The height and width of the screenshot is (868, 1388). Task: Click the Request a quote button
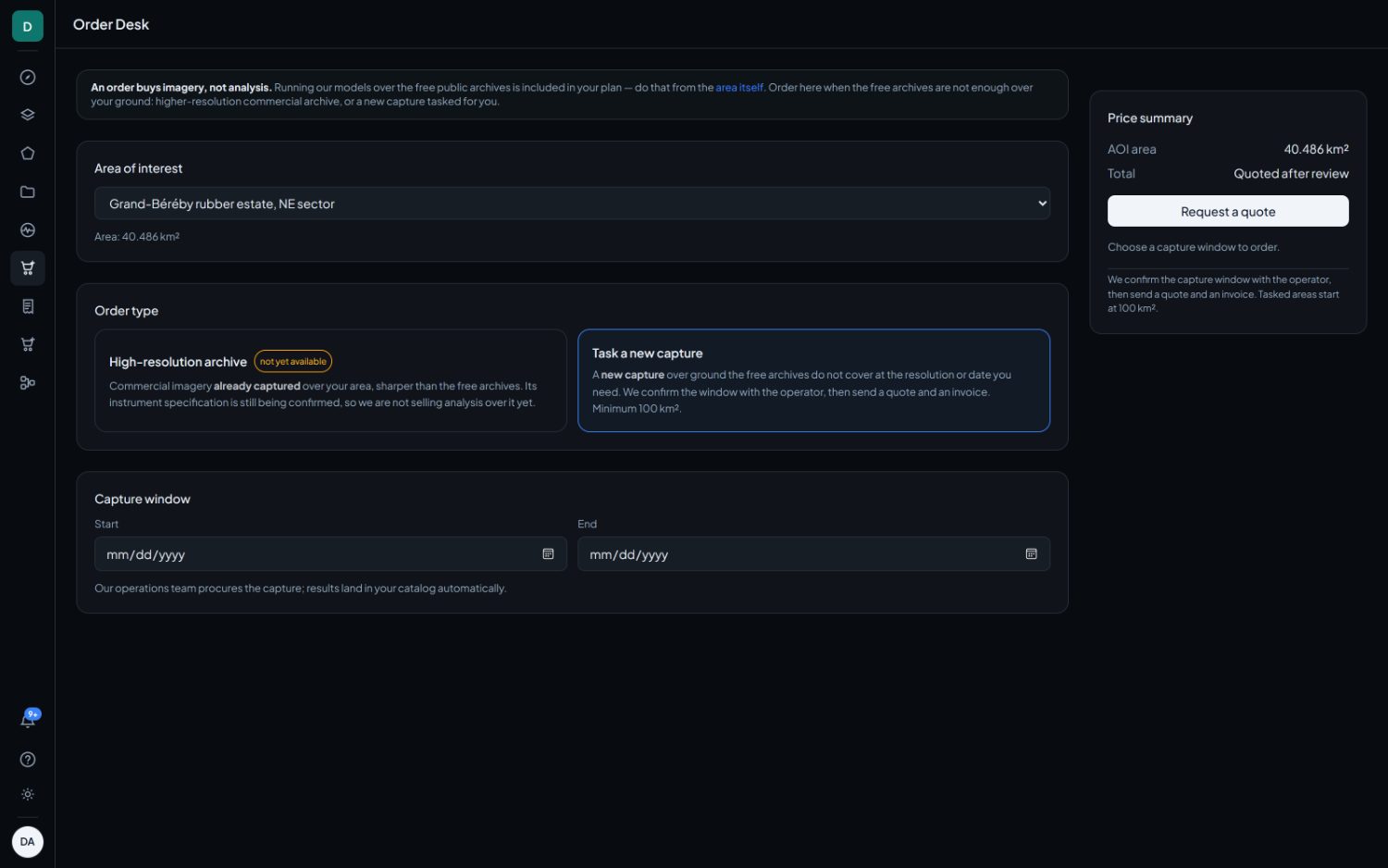pyautogui.click(x=1228, y=211)
